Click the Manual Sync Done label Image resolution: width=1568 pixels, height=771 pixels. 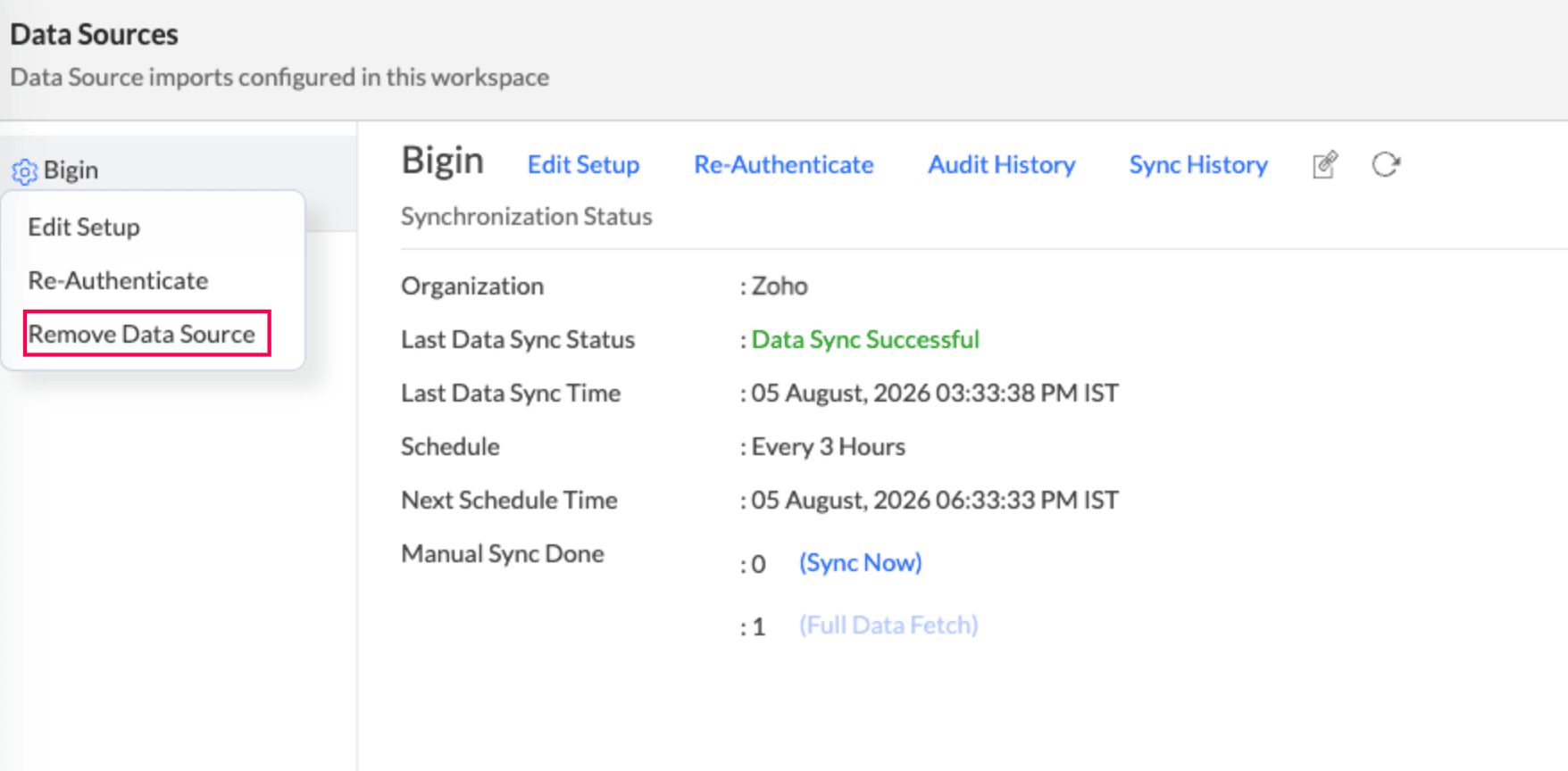click(503, 553)
